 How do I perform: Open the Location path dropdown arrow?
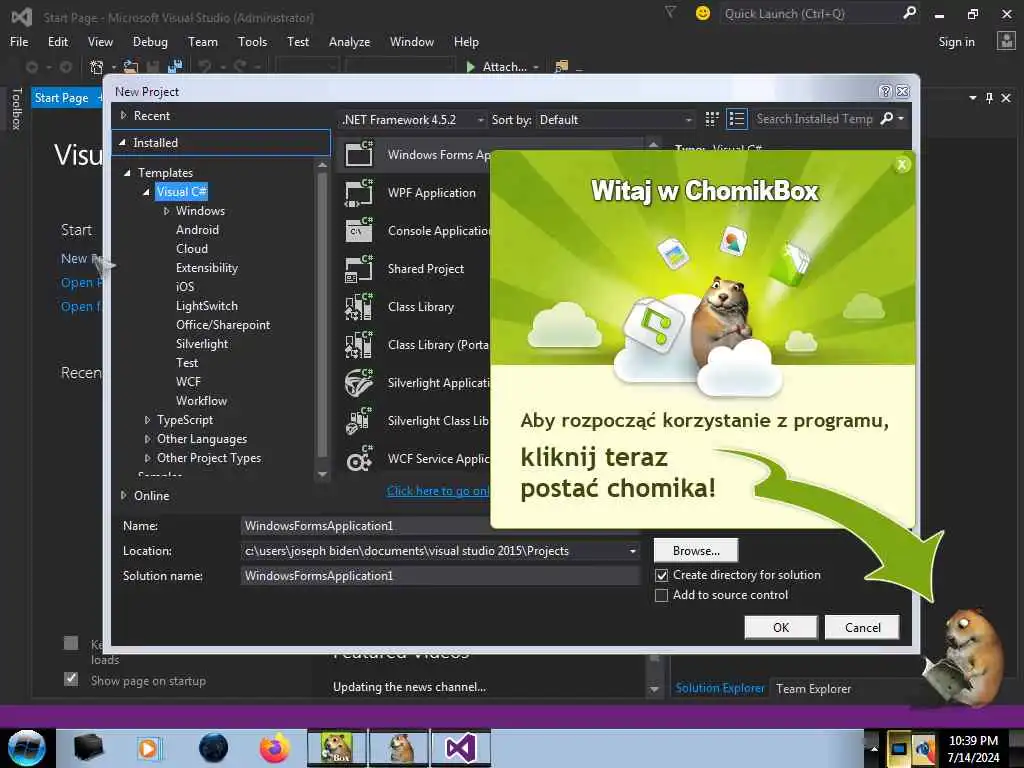(632, 551)
